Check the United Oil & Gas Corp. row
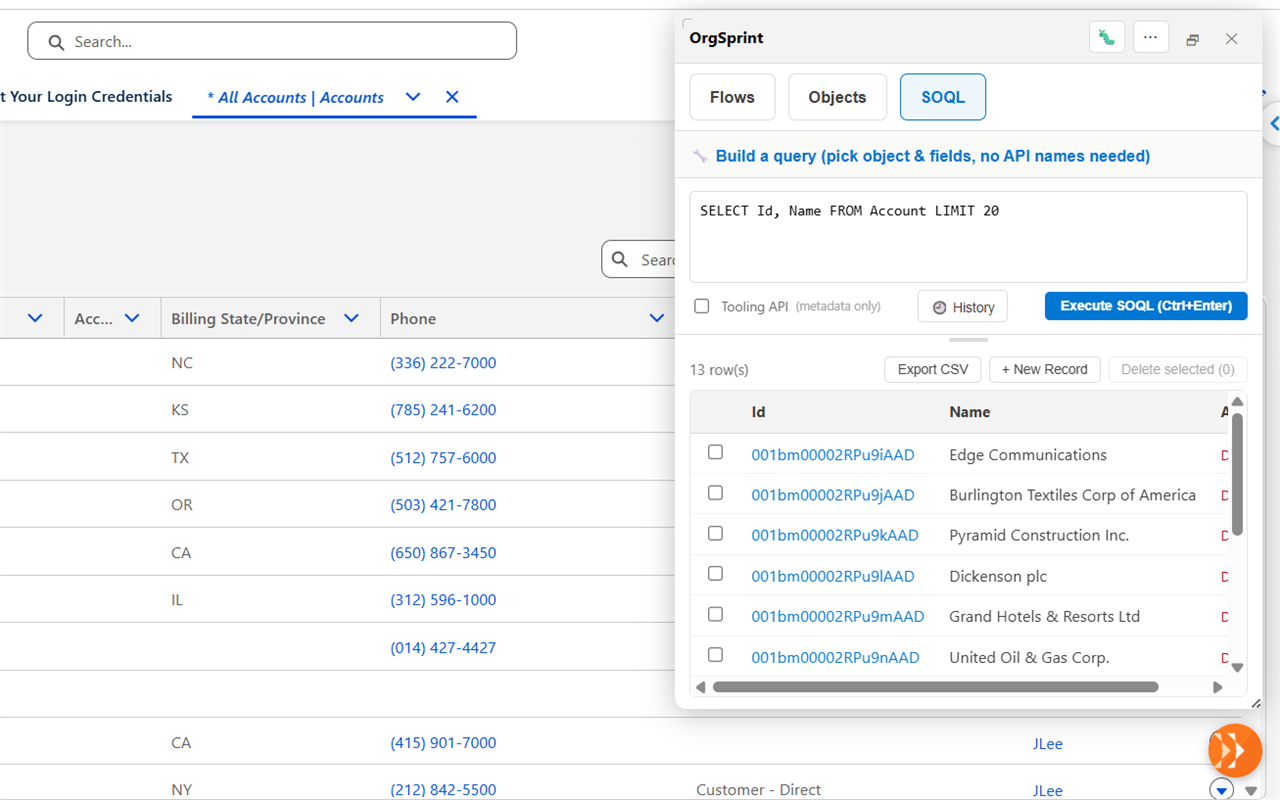 coord(715,654)
